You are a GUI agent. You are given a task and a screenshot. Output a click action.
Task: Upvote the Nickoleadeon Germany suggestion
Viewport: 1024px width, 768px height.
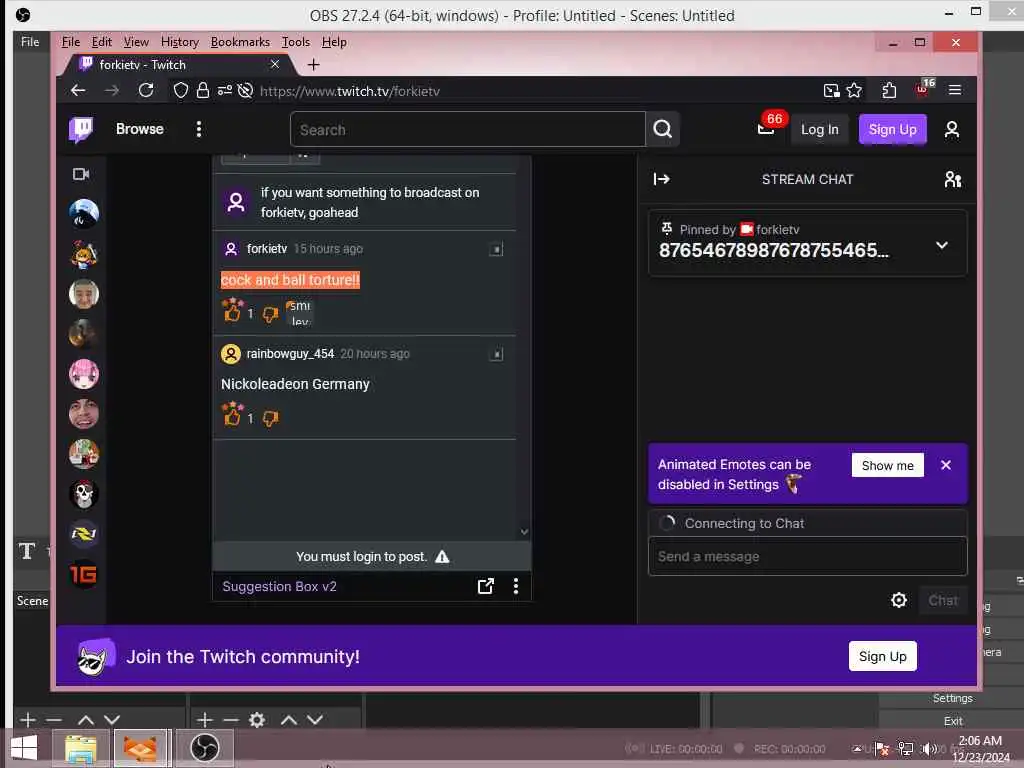point(232,415)
